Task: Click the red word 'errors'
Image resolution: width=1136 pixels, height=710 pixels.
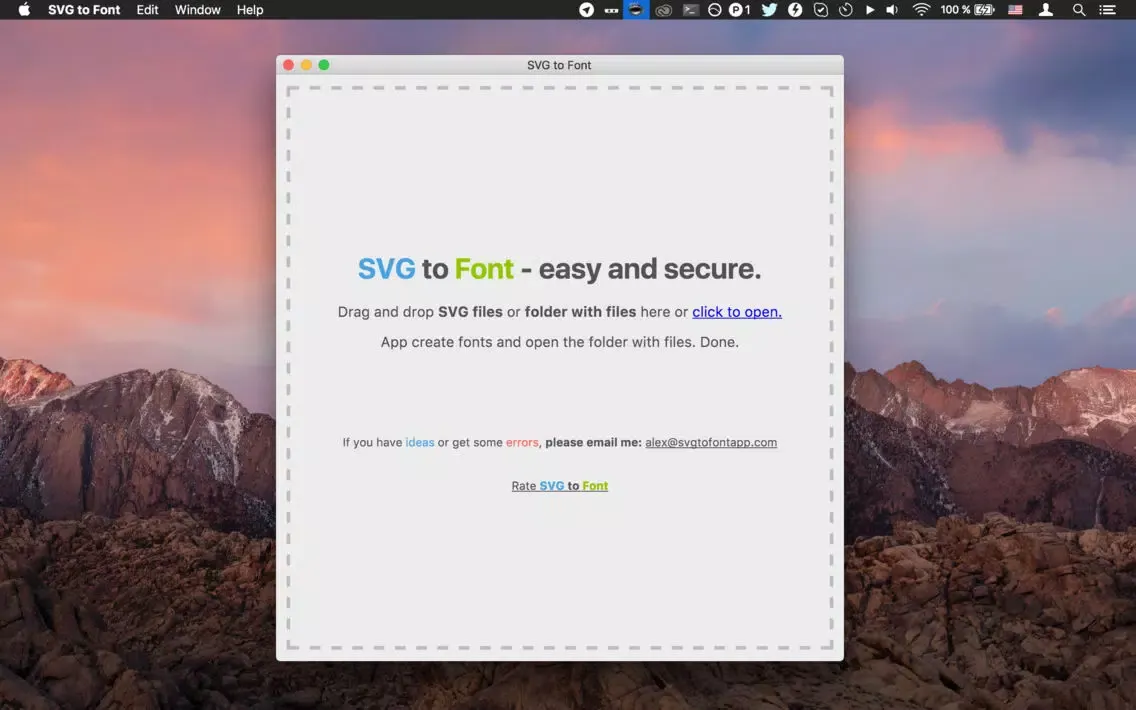Action: 522,442
